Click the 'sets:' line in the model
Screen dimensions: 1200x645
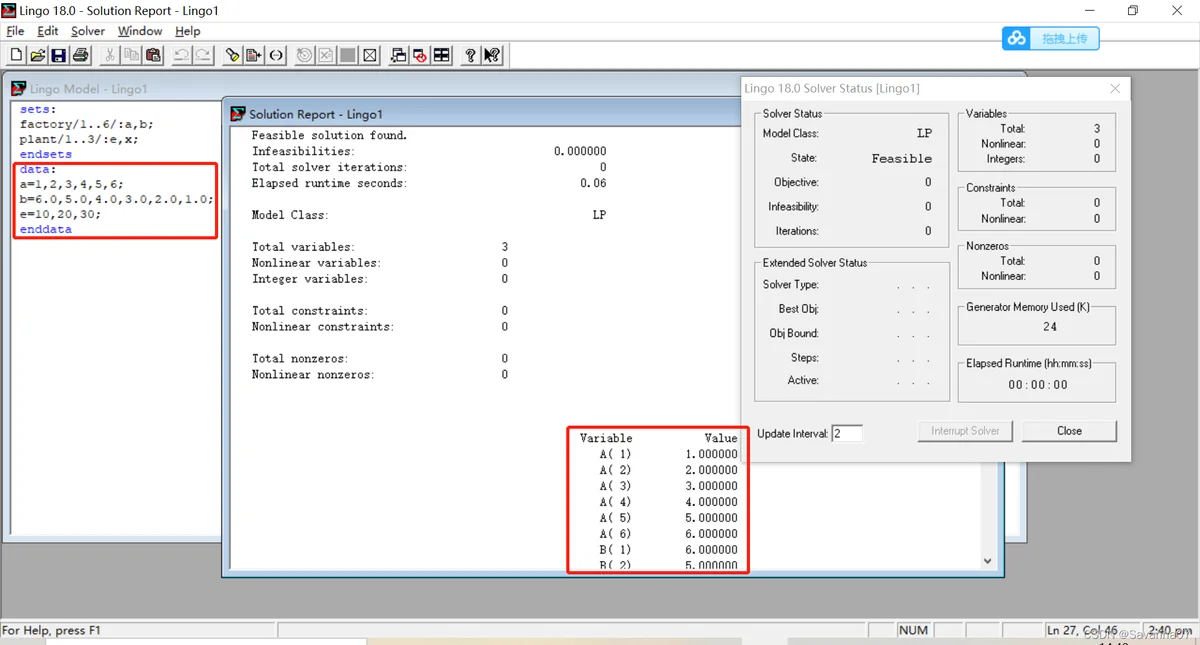(39, 109)
